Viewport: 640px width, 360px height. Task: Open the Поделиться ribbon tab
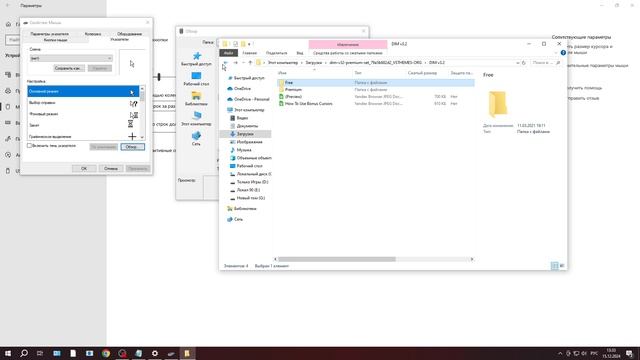coord(276,53)
